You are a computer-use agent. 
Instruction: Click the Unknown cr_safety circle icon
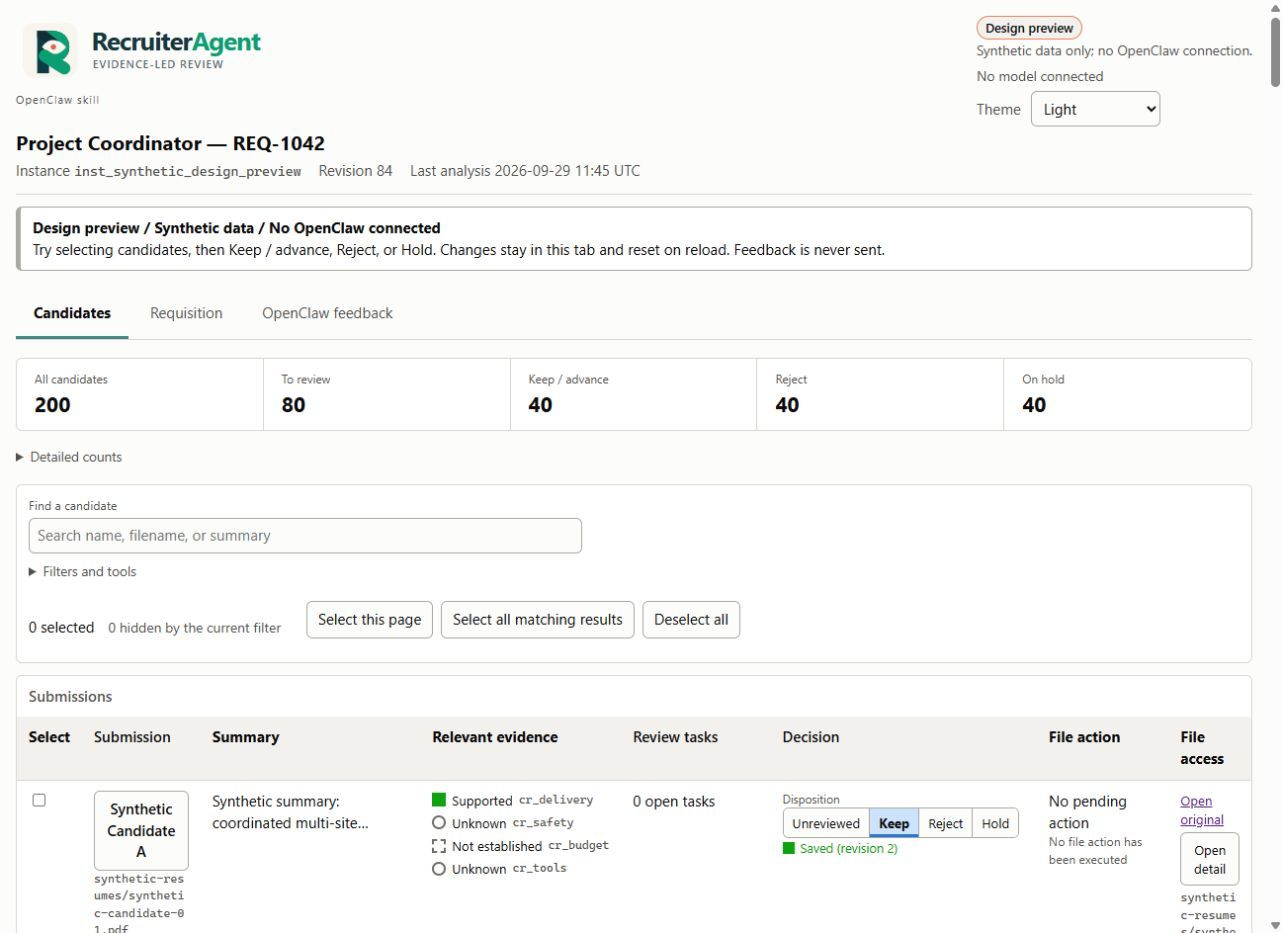pyautogui.click(x=439, y=823)
